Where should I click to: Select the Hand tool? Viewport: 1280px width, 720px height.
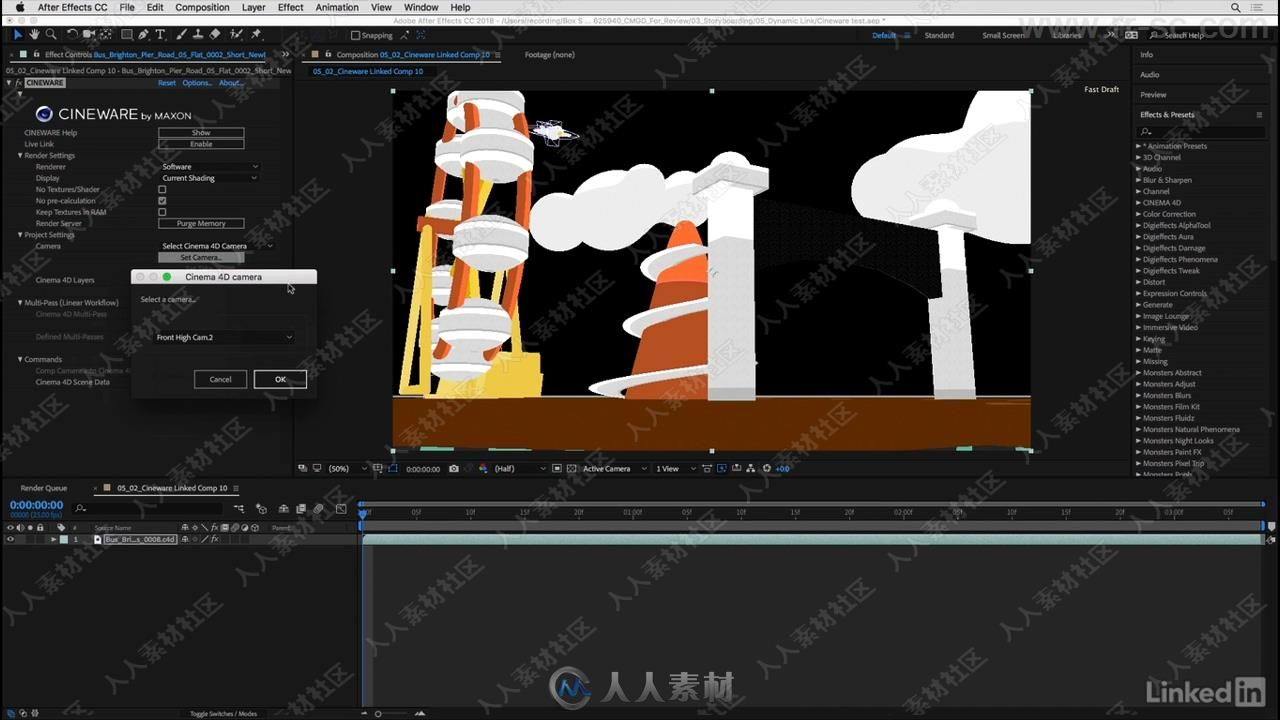click(x=34, y=34)
